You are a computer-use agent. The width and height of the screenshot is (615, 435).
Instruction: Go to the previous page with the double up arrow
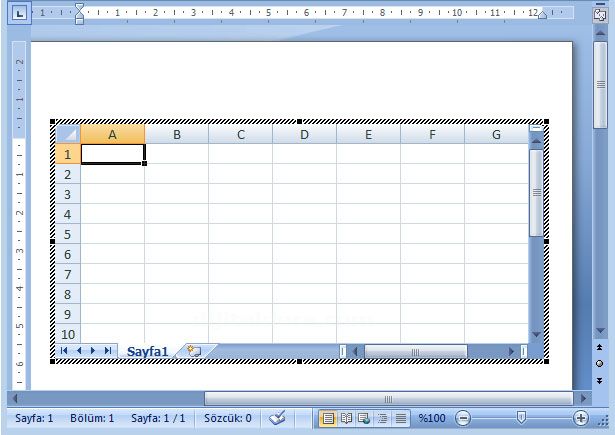tap(599, 347)
